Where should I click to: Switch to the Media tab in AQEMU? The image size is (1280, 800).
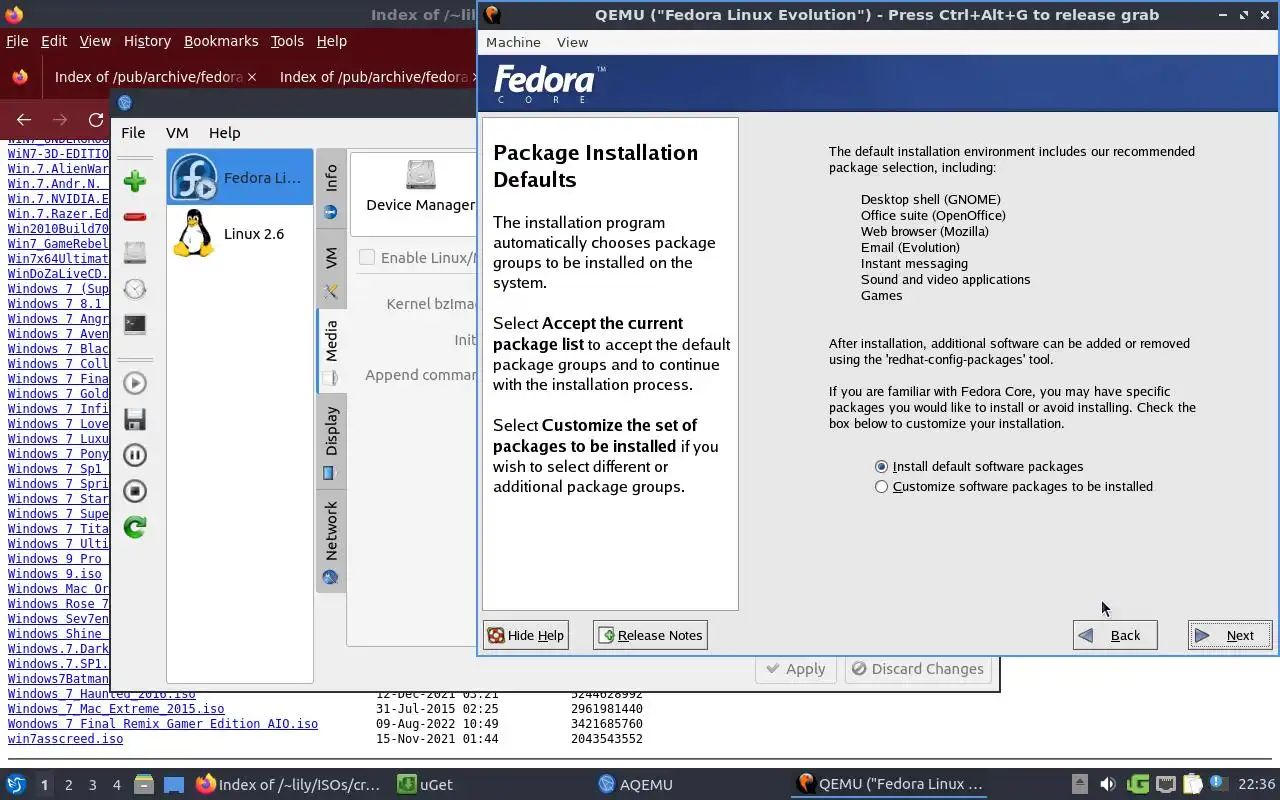point(331,352)
